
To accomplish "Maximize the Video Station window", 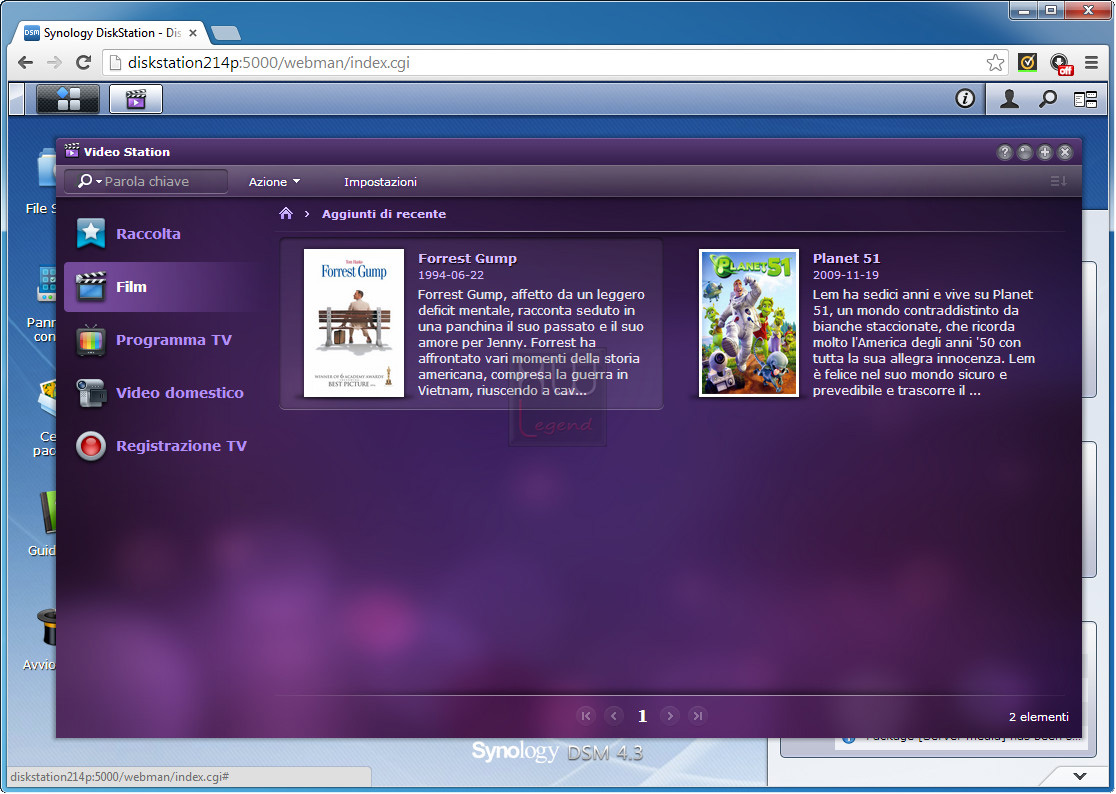I will pyautogui.click(x=1045, y=152).
